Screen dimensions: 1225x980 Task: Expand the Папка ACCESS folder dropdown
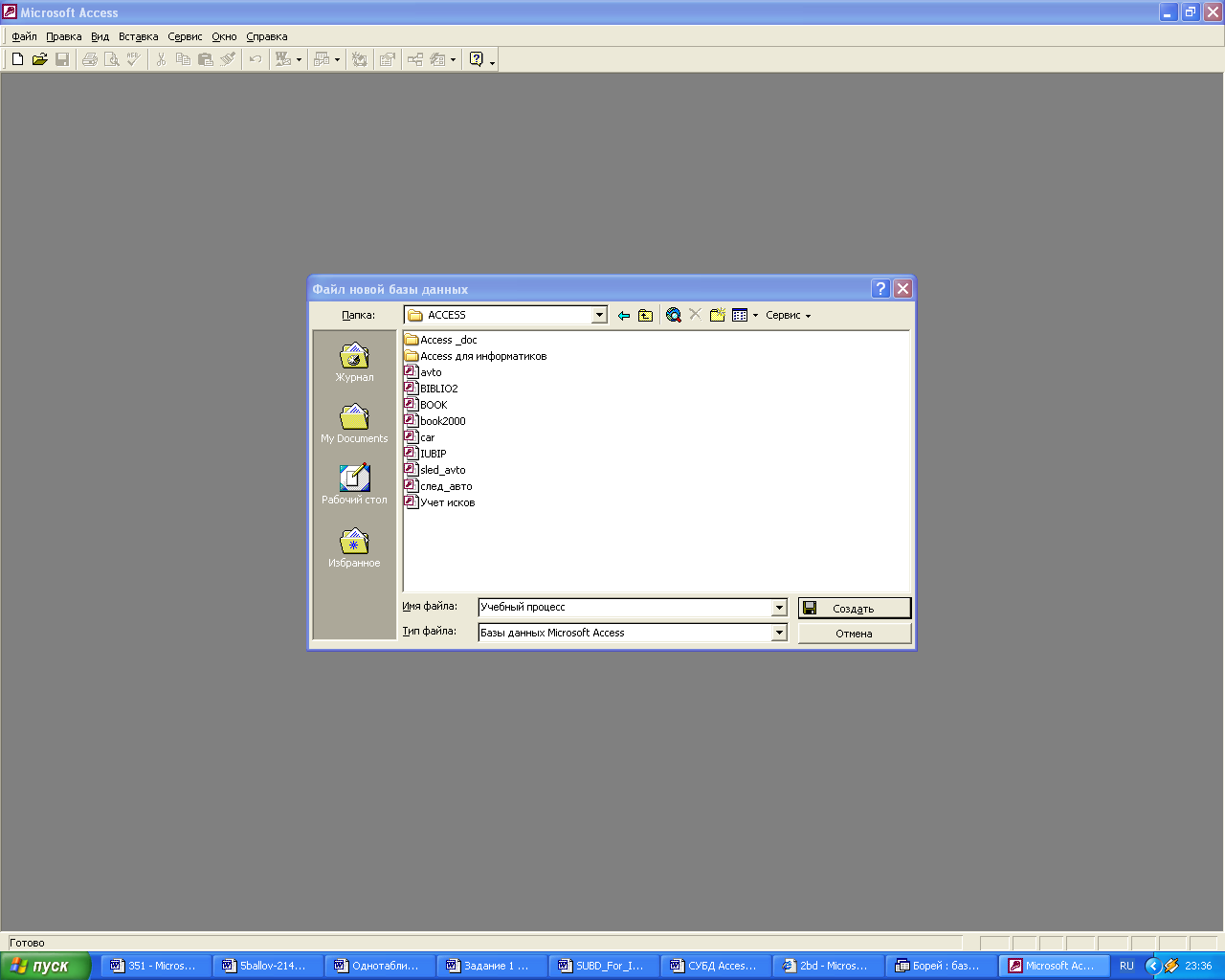tap(600, 315)
